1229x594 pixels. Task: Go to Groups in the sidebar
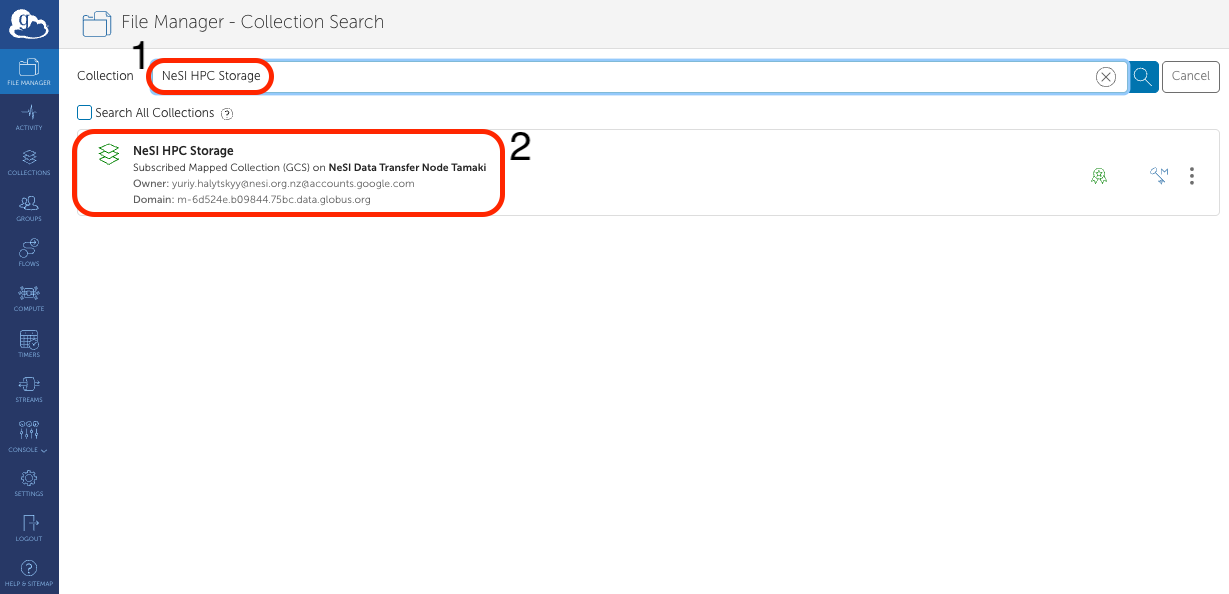pyautogui.click(x=29, y=208)
